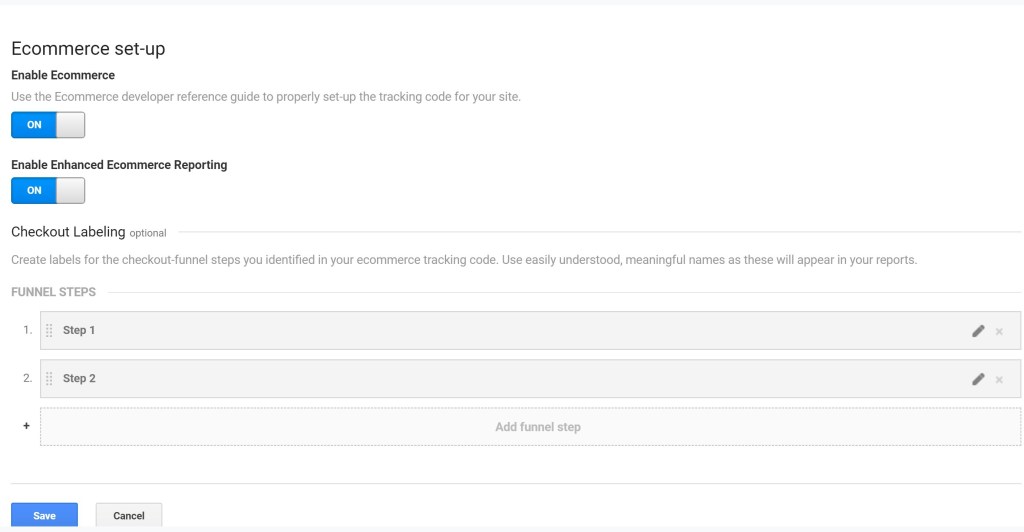
Task: Click the FUNNEL STEPS section label
Action: tap(54, 292)
